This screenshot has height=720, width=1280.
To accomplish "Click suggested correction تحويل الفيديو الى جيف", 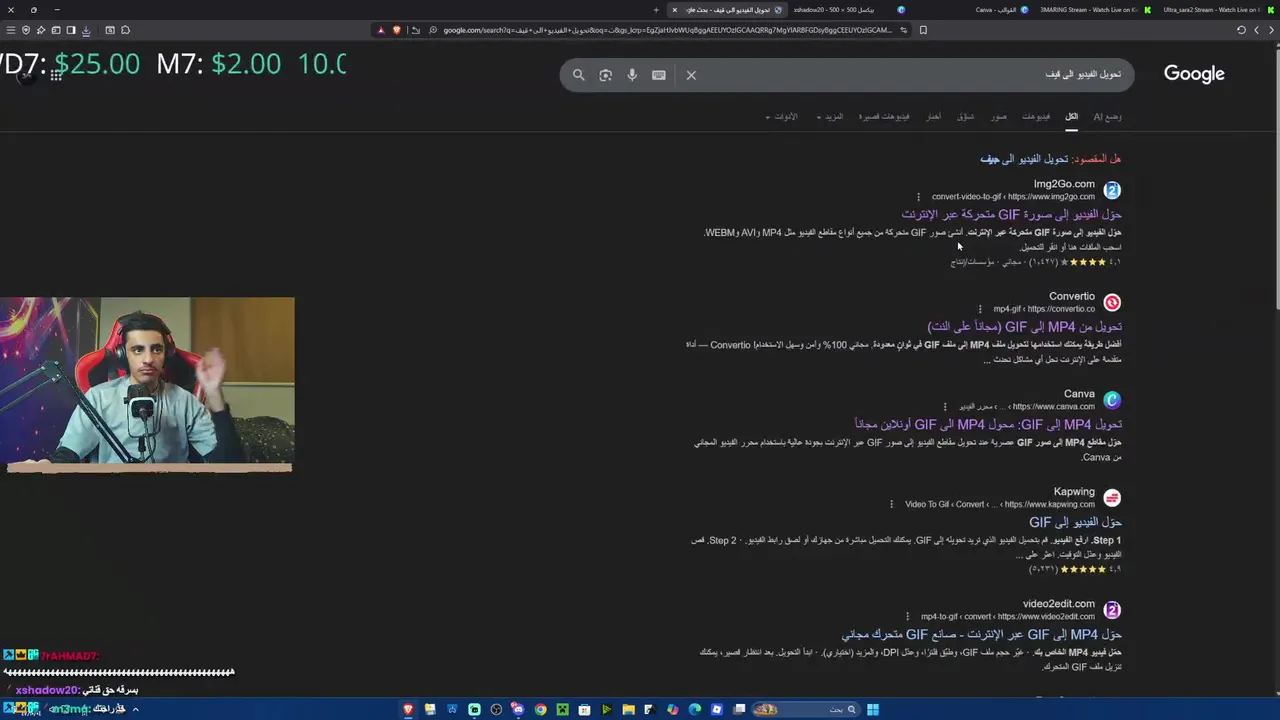I will 1024,159.
